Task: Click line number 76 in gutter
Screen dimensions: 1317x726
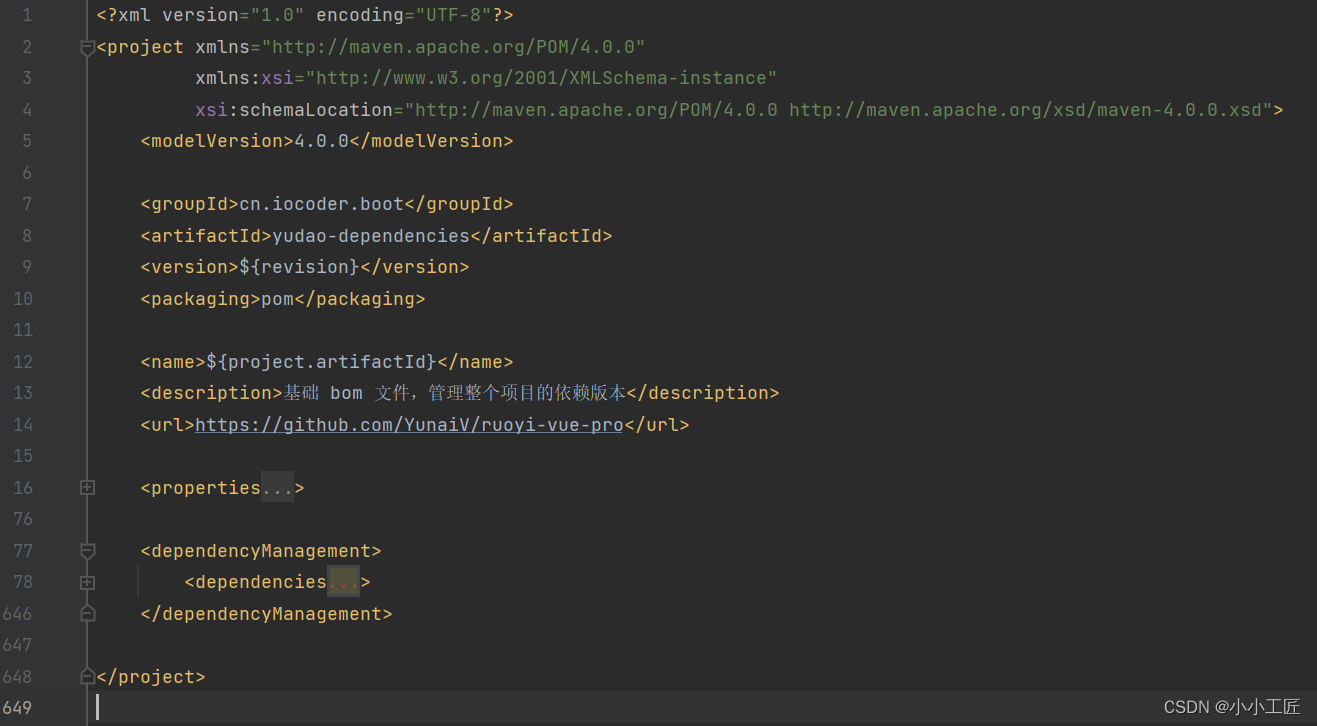Action: (x=22, y=519)
